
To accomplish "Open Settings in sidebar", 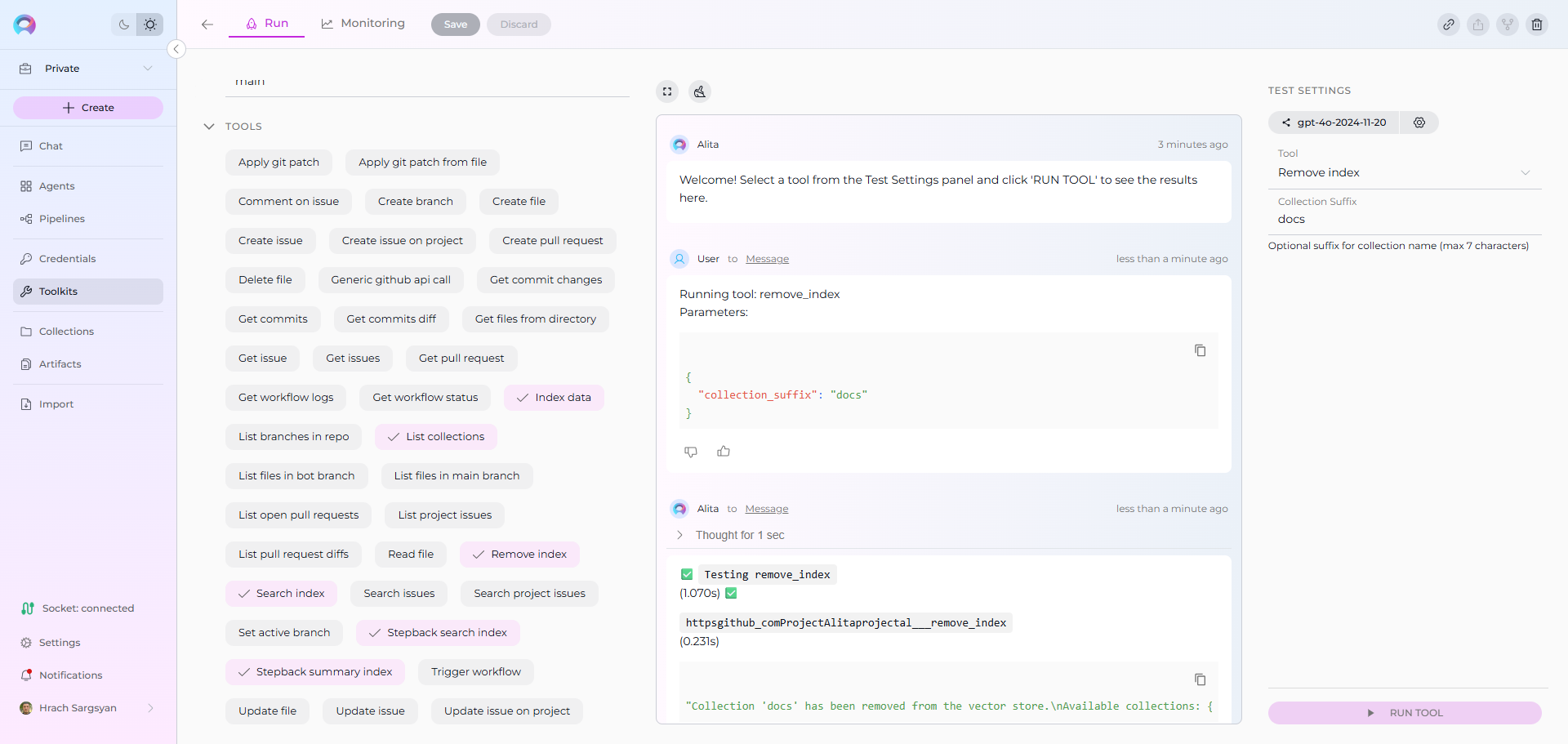I will [88, 643].
